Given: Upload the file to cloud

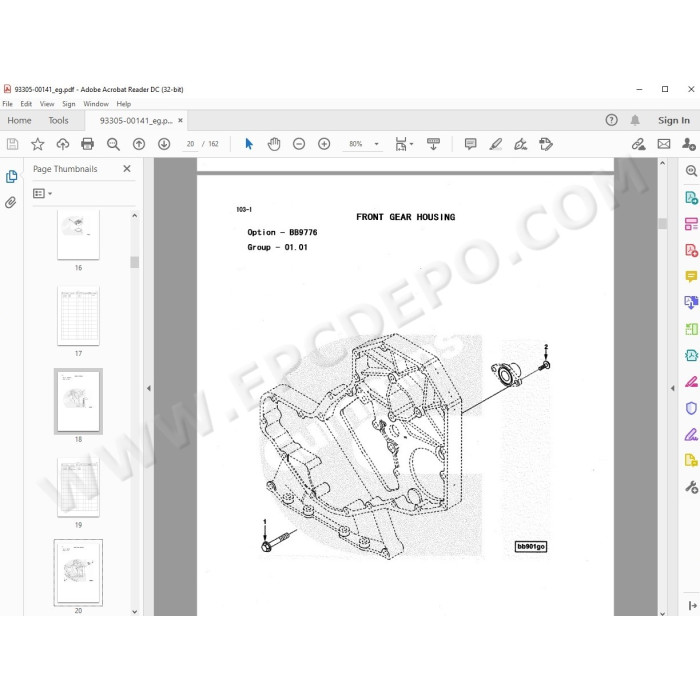Looking at the screenshot, I should tap(62, 144).
